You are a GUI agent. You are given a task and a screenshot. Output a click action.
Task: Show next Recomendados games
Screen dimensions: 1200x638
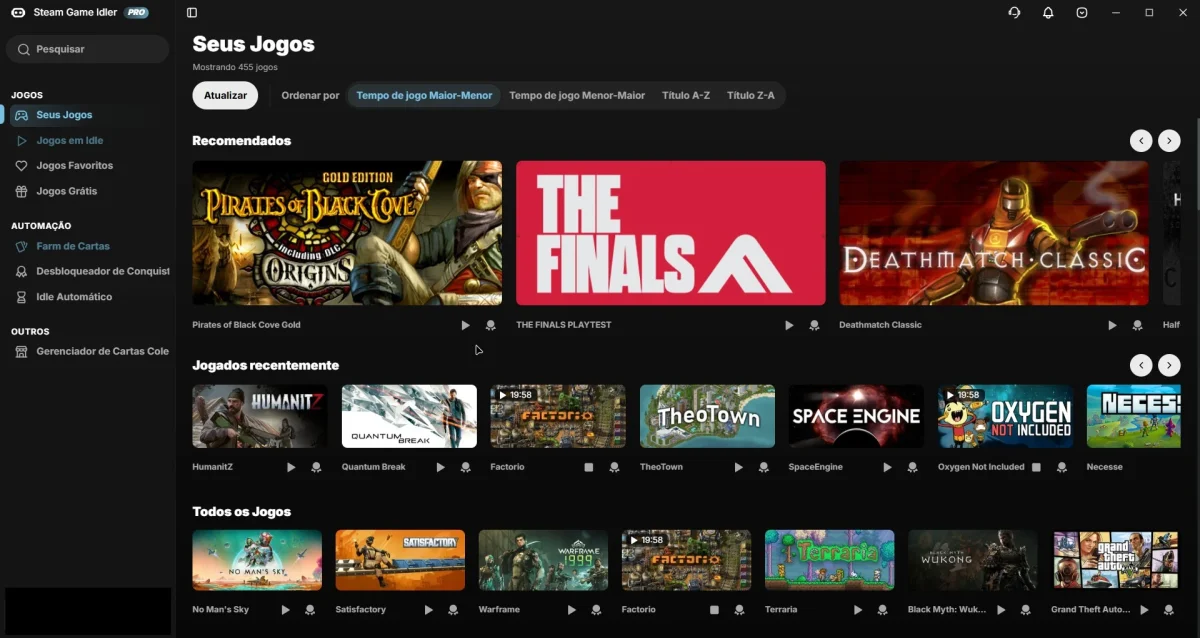(x=1169, y=141)
